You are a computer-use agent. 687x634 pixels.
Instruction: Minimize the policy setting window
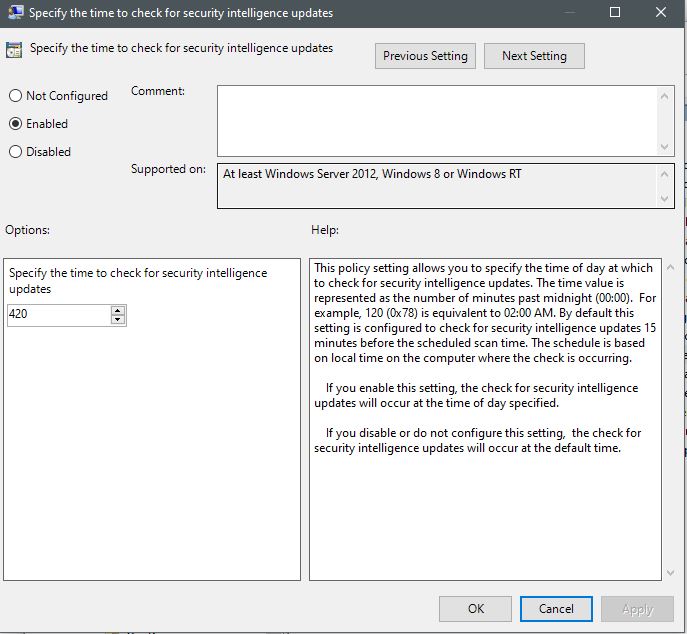pos(570,12)
